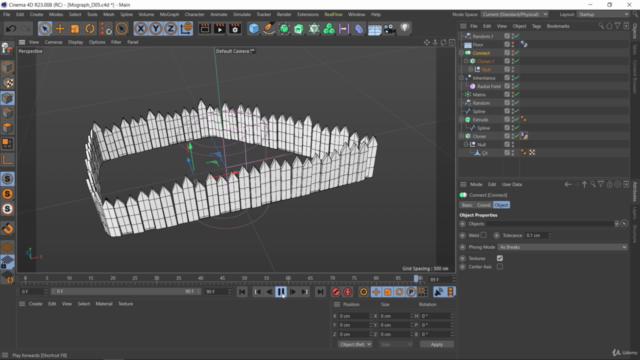640x360 pixels.
Task: Select the Matrix object
Action: pos(479,95)
